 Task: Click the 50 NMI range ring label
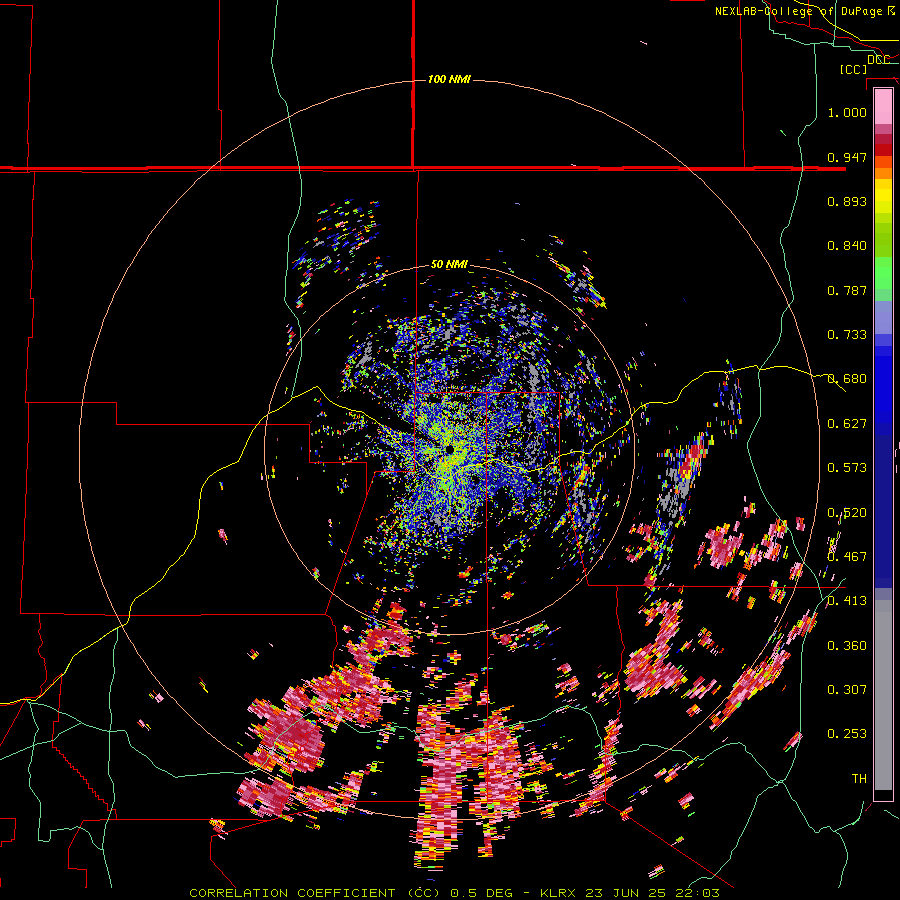click(x=449, y=265)
